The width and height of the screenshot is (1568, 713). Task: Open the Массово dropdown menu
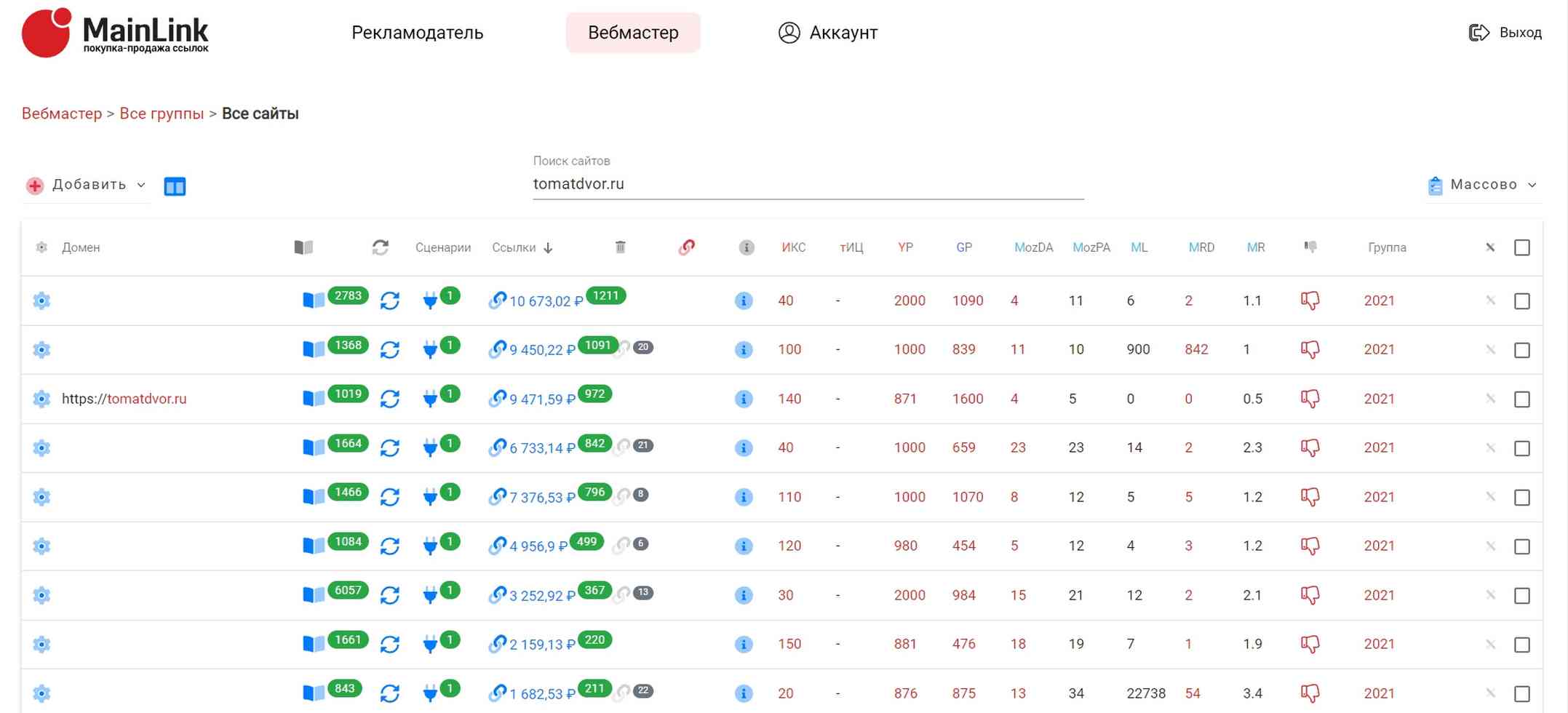tap(1482, 185)
